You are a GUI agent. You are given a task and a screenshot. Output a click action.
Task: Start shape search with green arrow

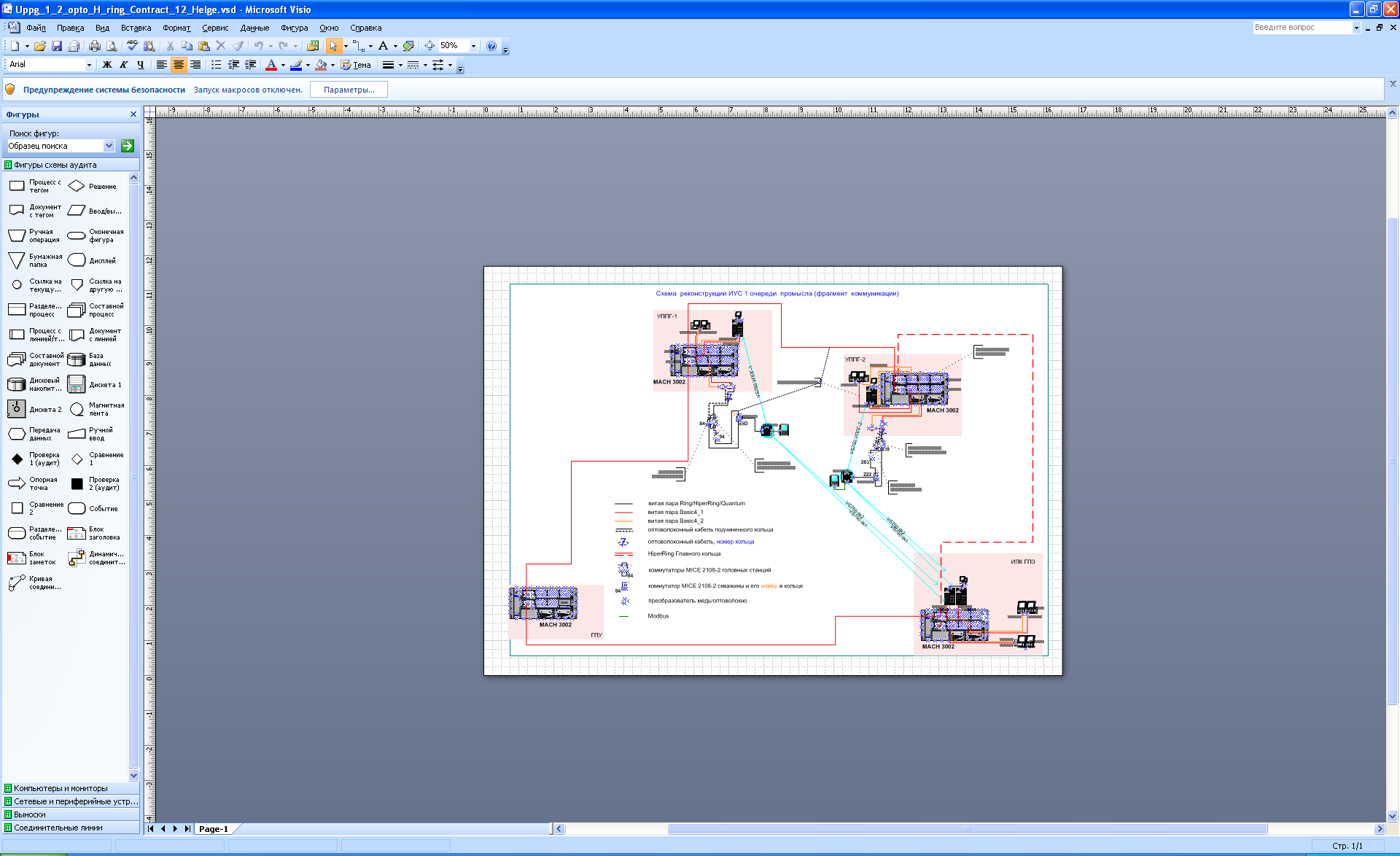(128, 146)
